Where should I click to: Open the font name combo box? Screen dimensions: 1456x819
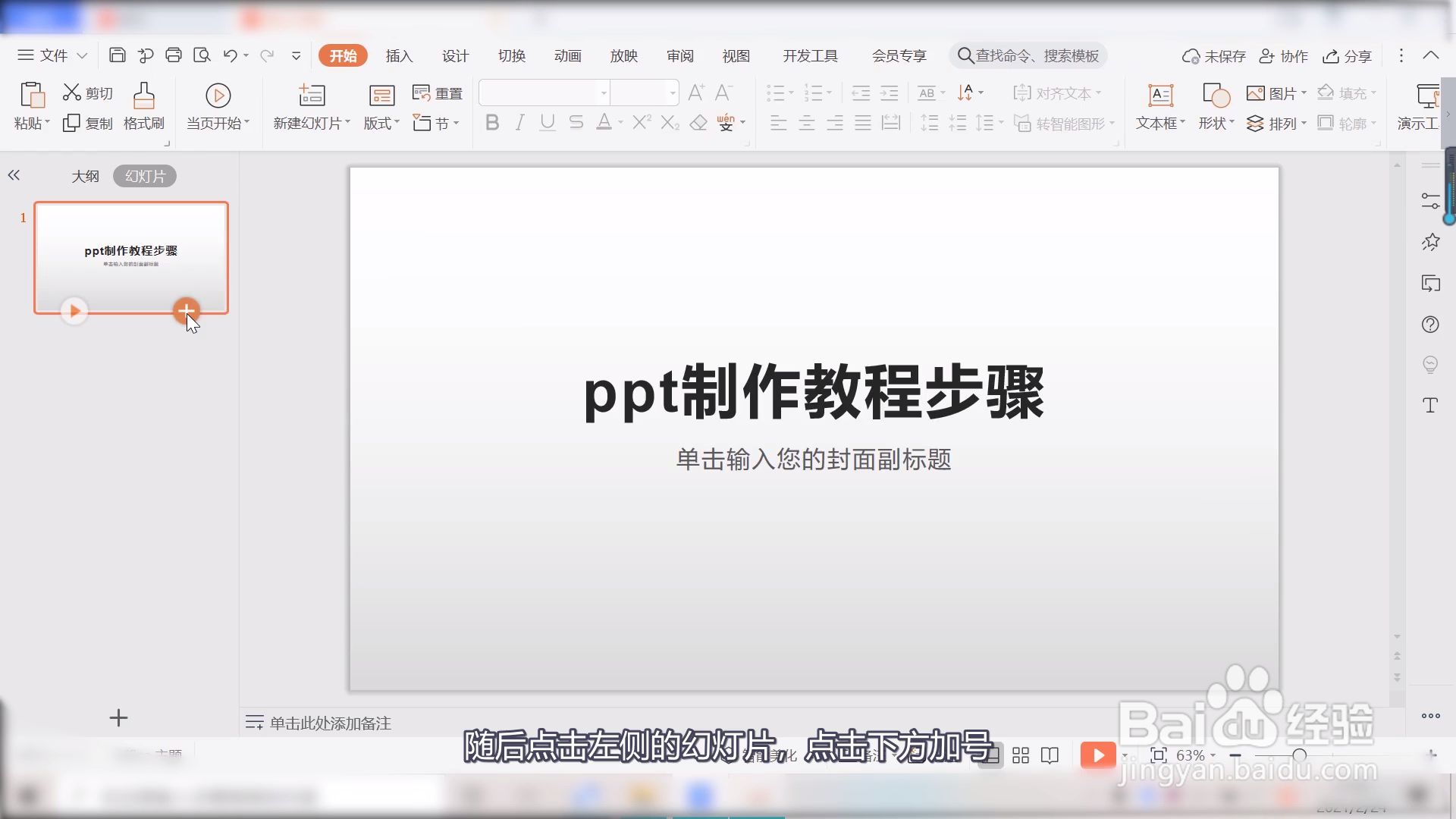click(544, 93)
